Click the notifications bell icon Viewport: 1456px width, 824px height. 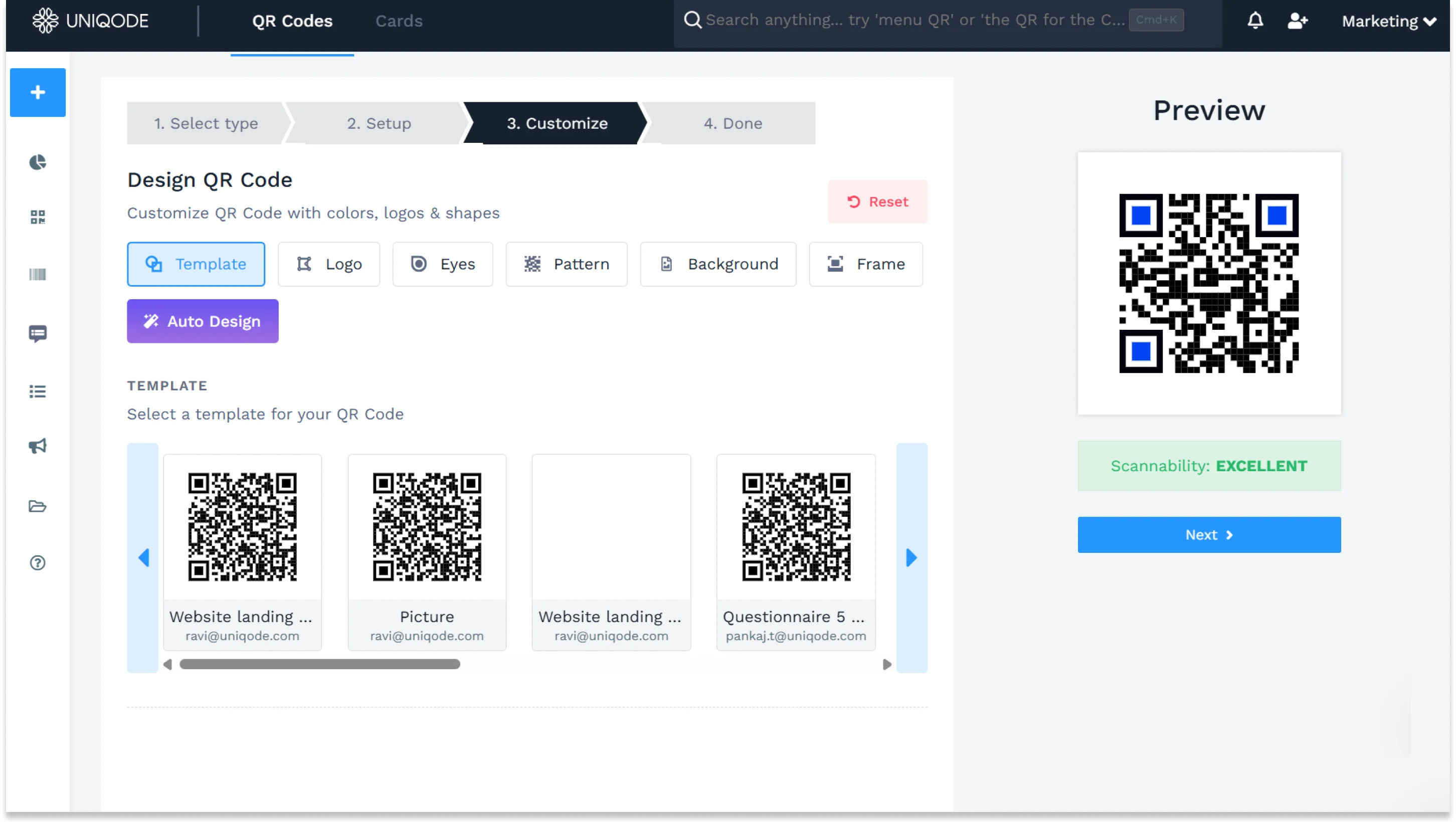[x=1255, y=21]
